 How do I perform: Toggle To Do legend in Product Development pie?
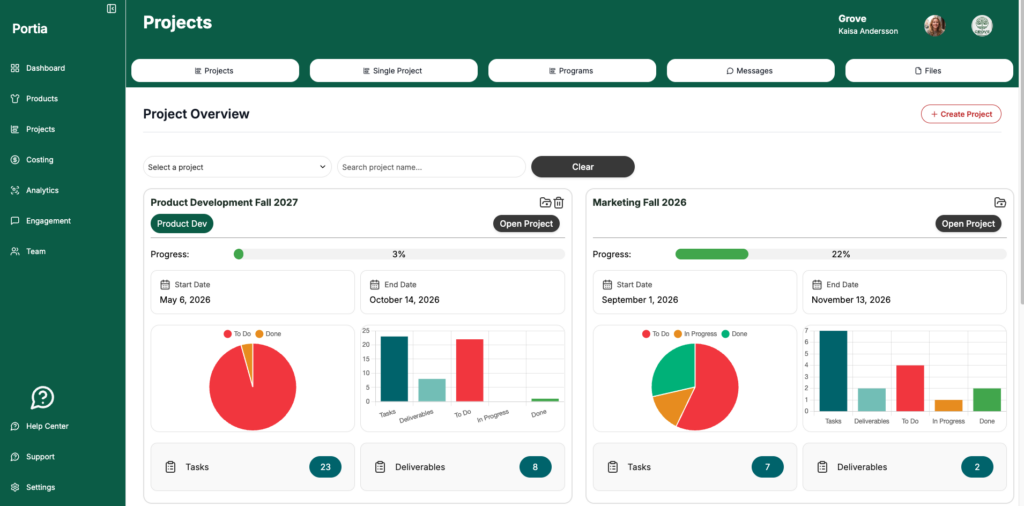pos(237,334)
